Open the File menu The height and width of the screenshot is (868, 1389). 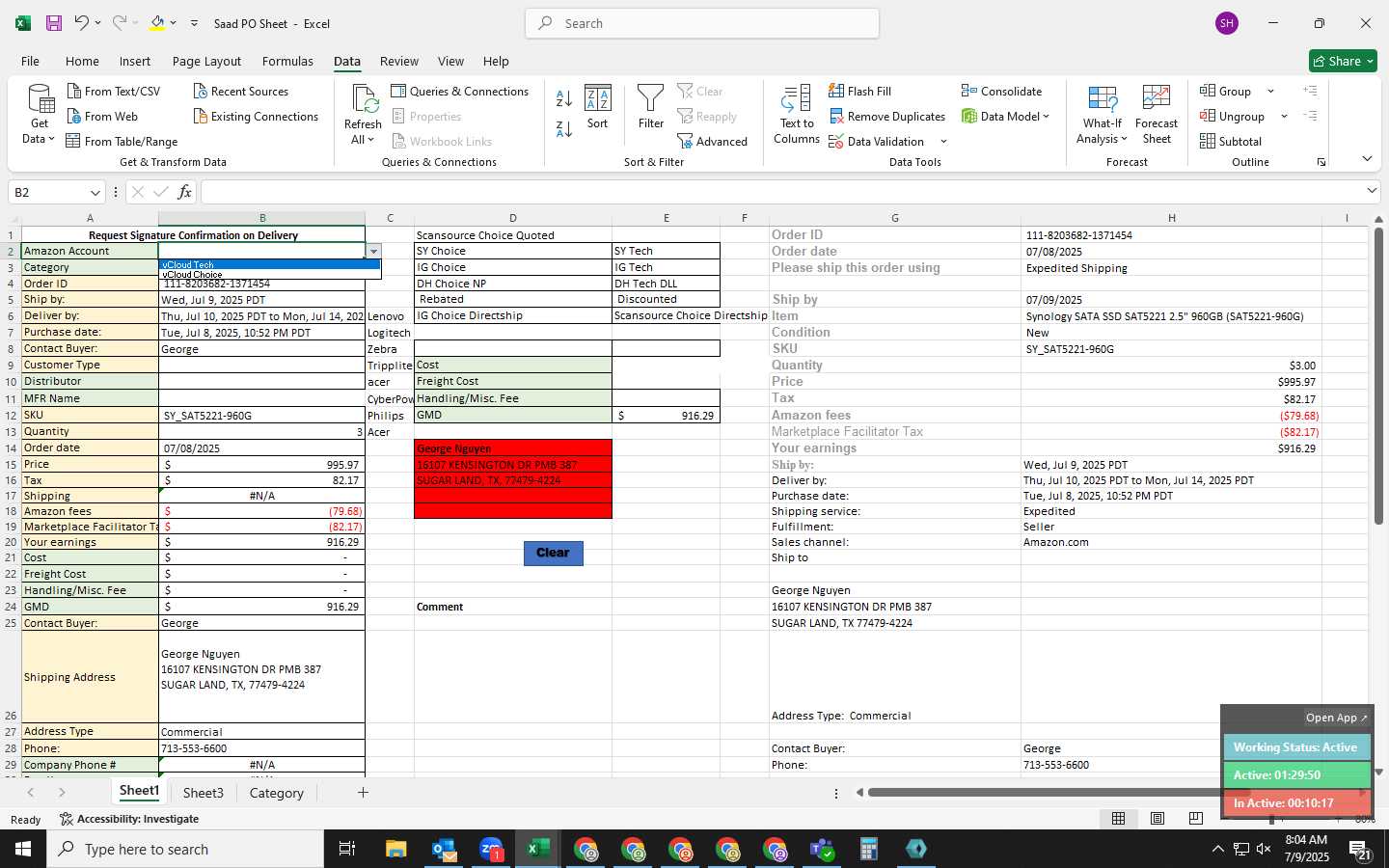[30, 61]
